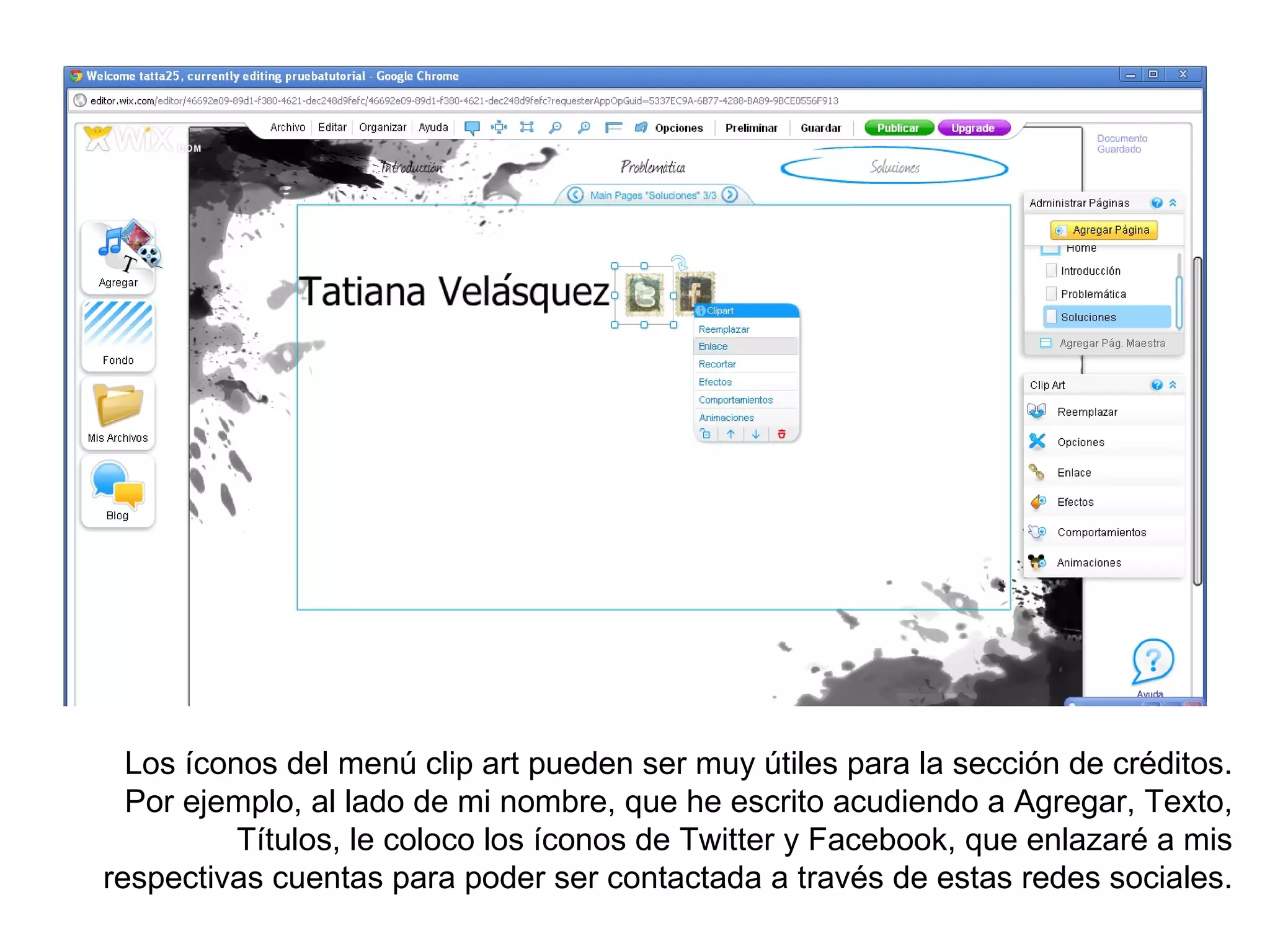Open the Blog panel
The height and width of the screenshot is (952, 1270).
click(118, 491)
